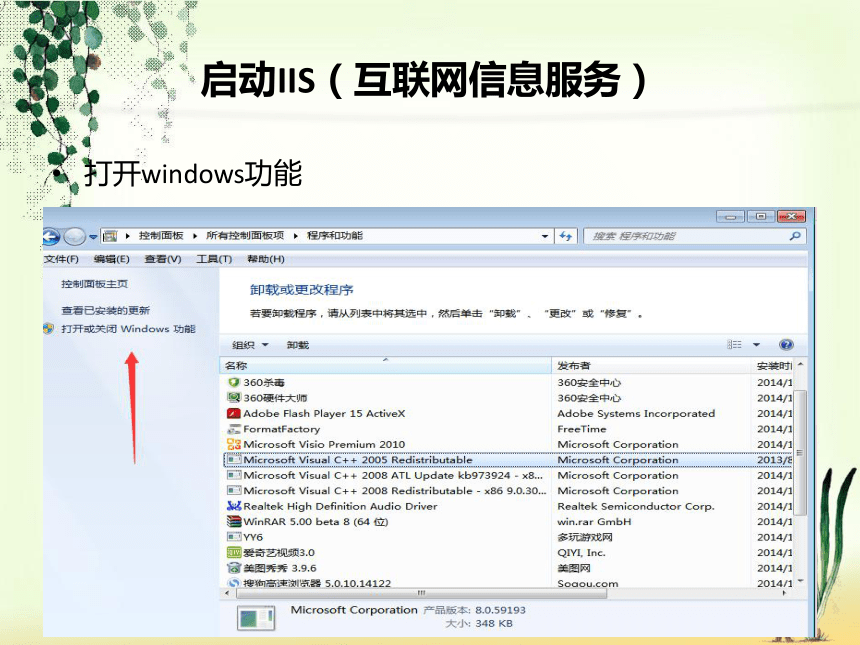Image resolution: width=860 pixels, height=645 pixels.
Task: Sort by the 发布者 column header
Action: tap(651, 366)
